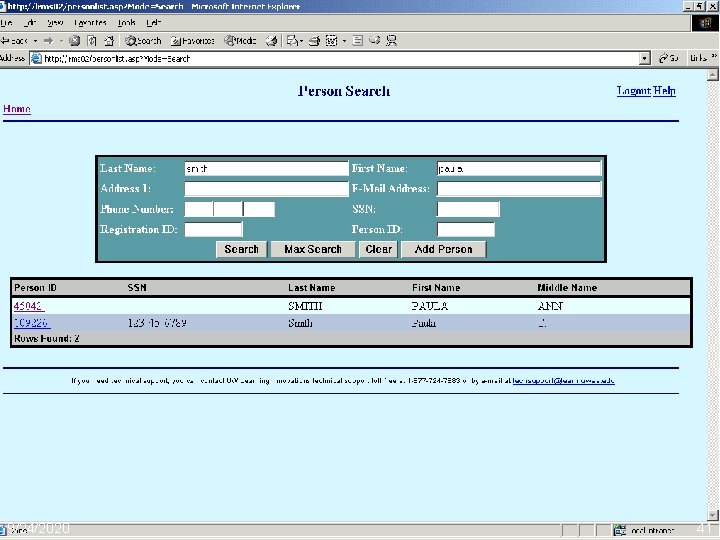
Task: Open the Favorites menu
Action: [90, 22]
